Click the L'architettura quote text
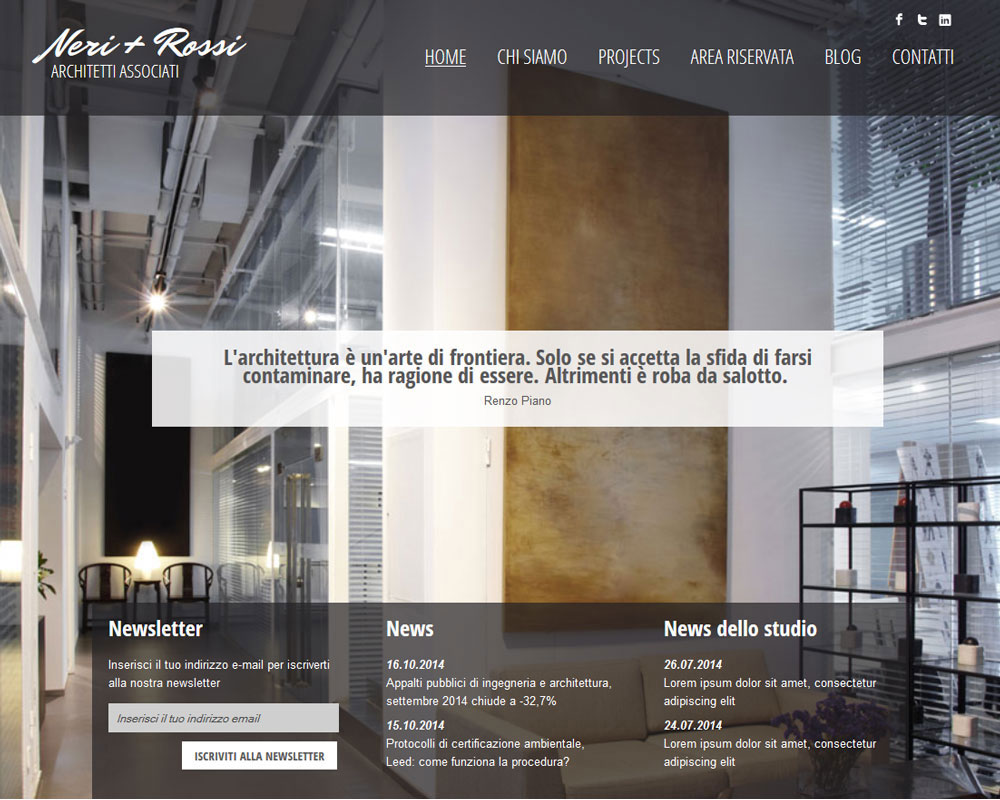Image resolution: width=1000 pixels, height=800 pixels. click(x=517, y=367)
